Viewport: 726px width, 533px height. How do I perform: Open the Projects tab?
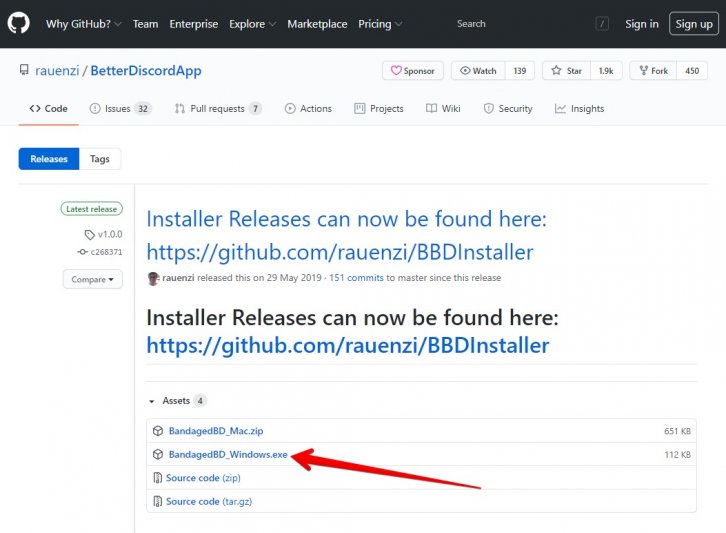coord(379,108)
